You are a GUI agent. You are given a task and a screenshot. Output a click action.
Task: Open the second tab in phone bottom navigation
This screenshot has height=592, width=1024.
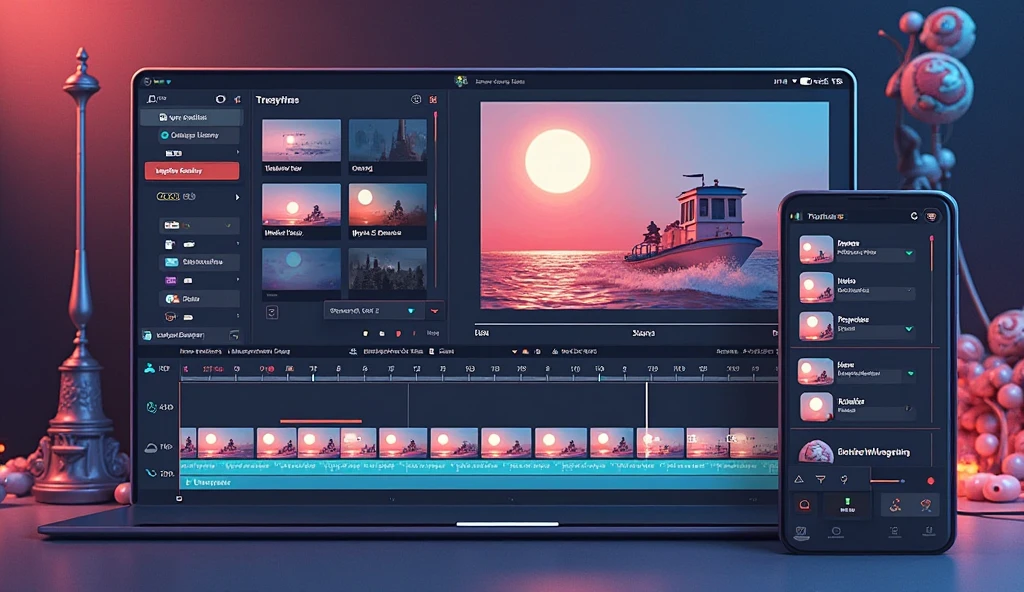click(x=836, y=532)
